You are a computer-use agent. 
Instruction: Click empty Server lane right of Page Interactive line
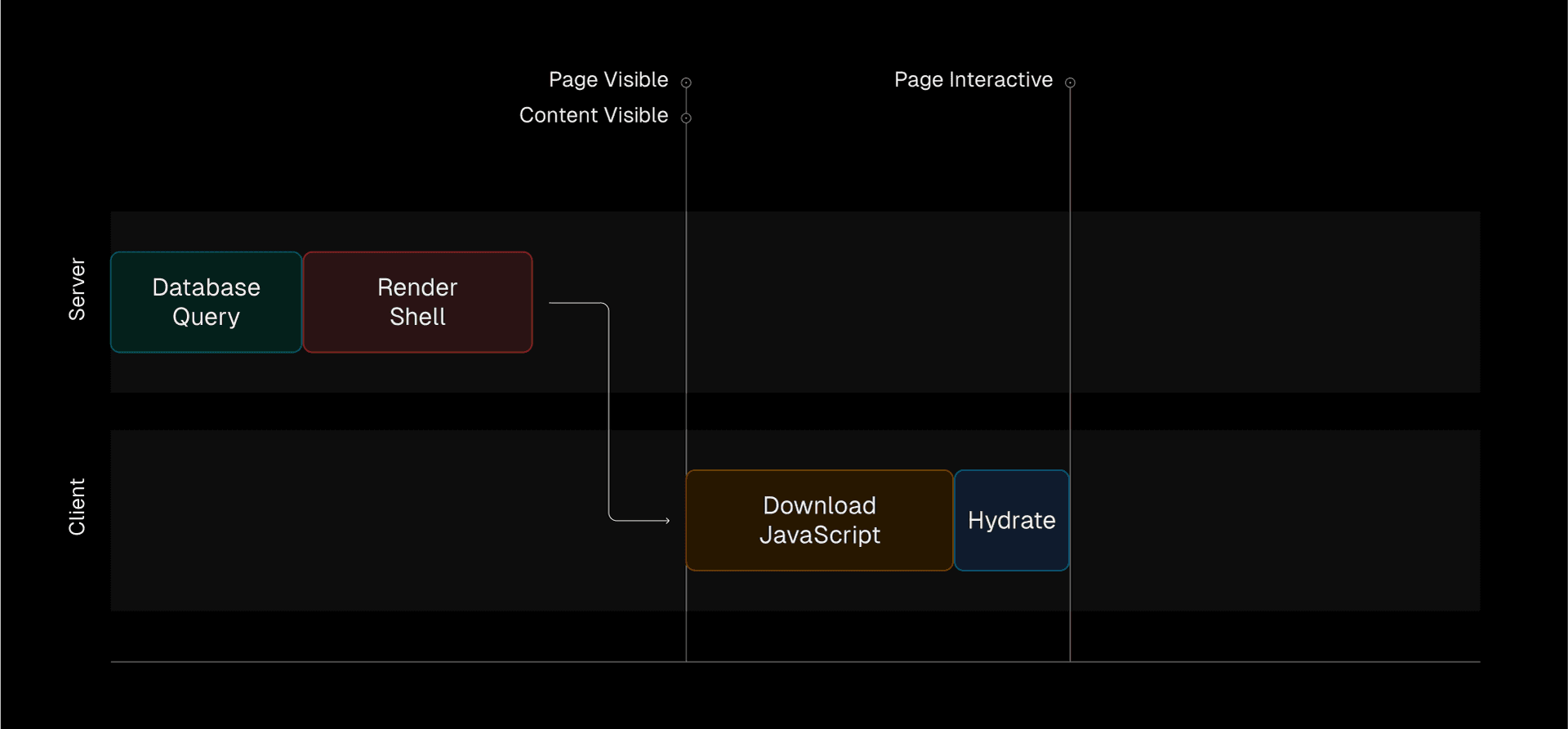1274,302
